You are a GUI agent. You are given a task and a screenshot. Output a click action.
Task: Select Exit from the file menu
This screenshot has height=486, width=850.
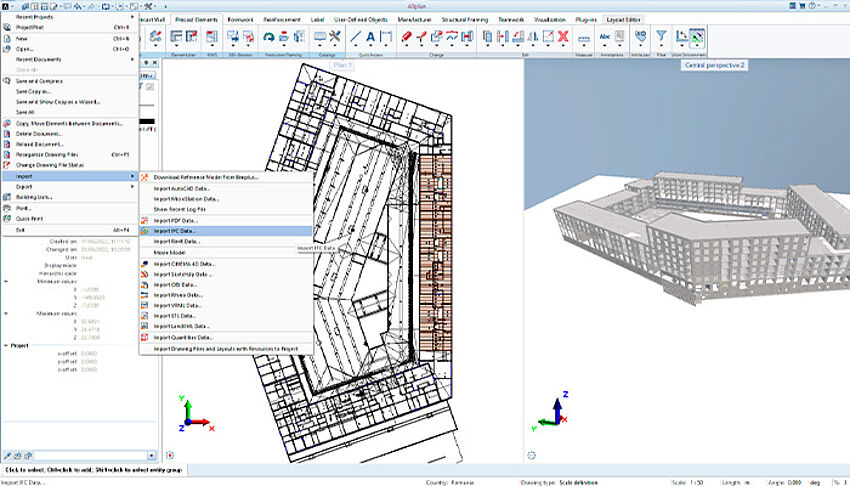tap(22, 229)
